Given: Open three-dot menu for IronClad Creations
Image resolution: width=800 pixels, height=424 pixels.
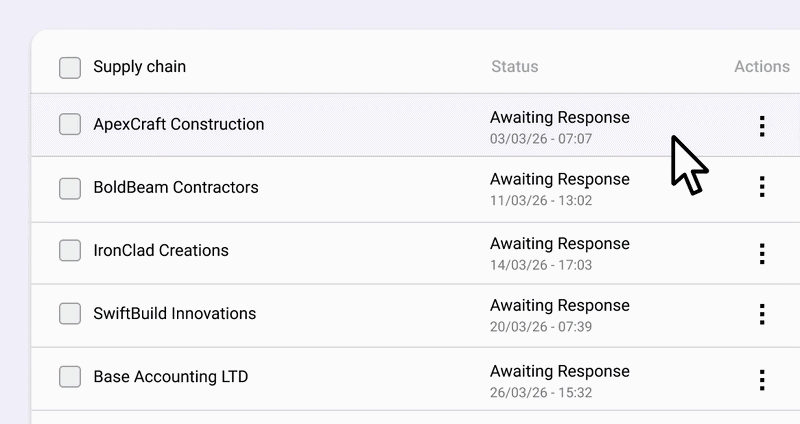Looking at the screenshot, I should click(x=762, y=253).
